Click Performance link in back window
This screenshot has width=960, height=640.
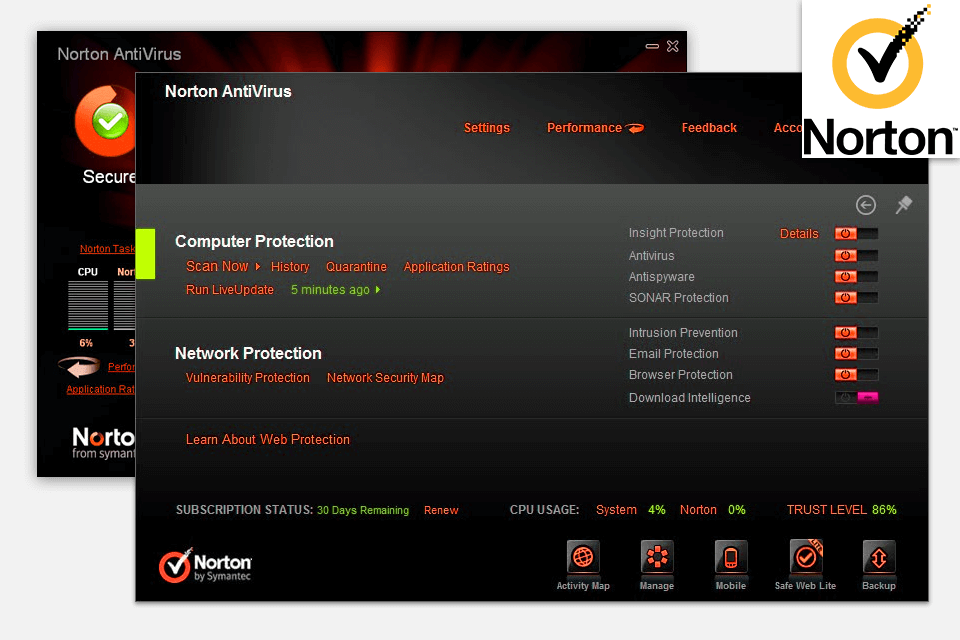[121, 367]
